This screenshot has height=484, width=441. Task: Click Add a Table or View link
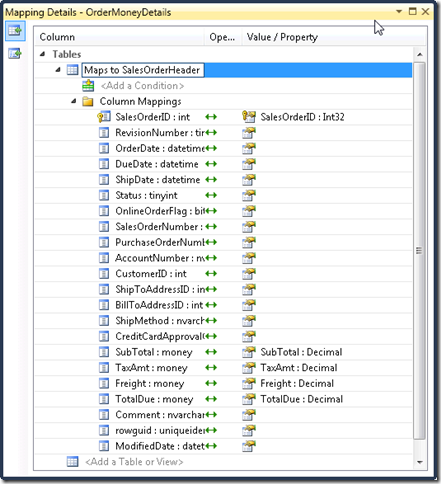[x=134, y=462]
